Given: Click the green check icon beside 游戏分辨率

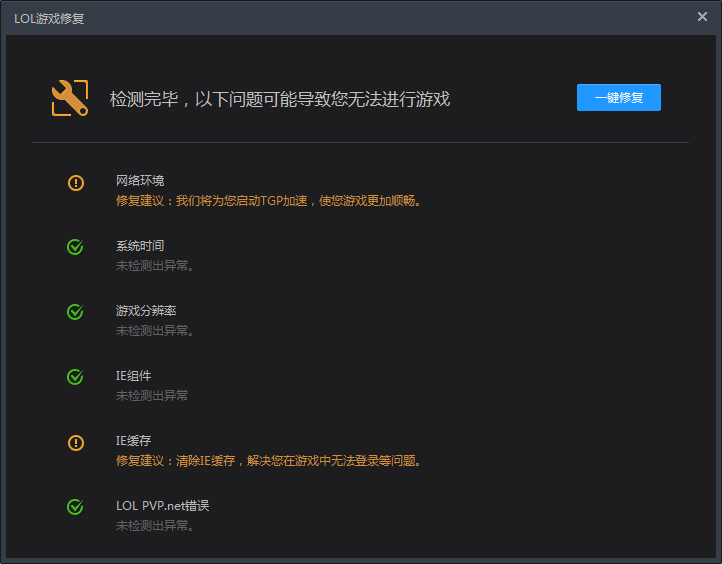Looking at the screenshot, I should 75,312.
